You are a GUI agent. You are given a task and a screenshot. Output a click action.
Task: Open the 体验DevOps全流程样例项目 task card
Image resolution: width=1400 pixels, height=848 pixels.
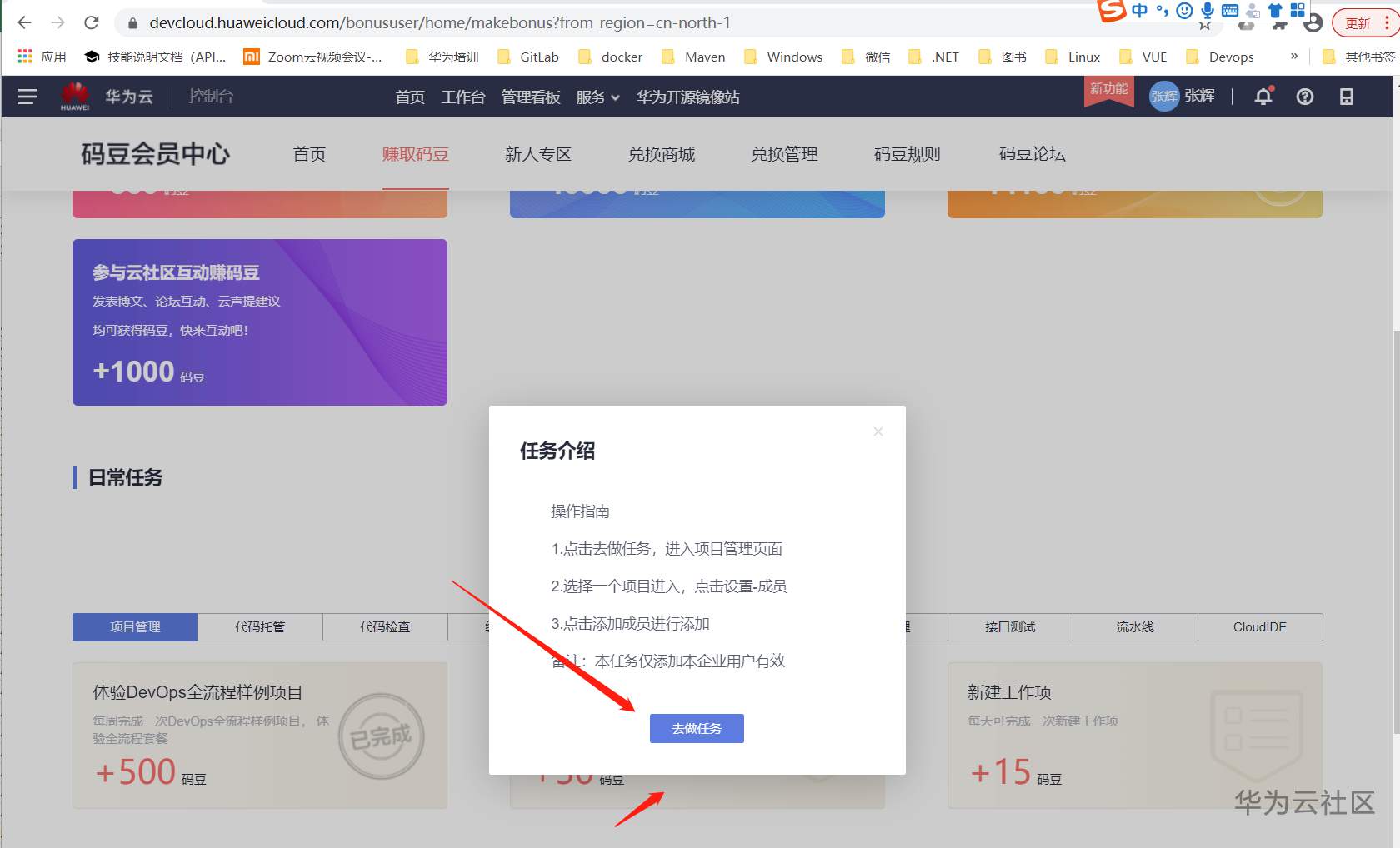point(260,736)
